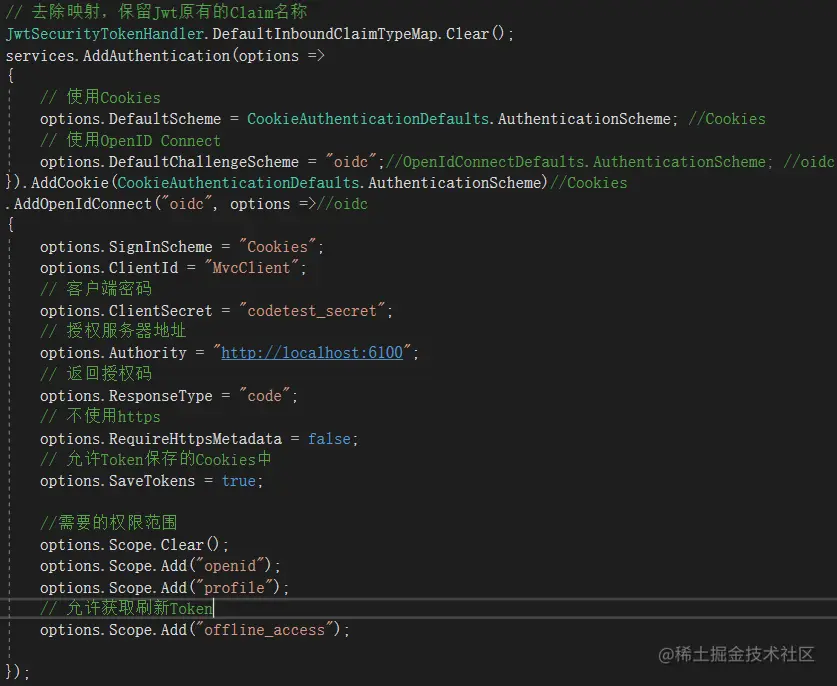This screenshot has height=686, width=837.
Task: Click the '// 允许Token保存的Cookies中' comment
Action: point(155,460)
